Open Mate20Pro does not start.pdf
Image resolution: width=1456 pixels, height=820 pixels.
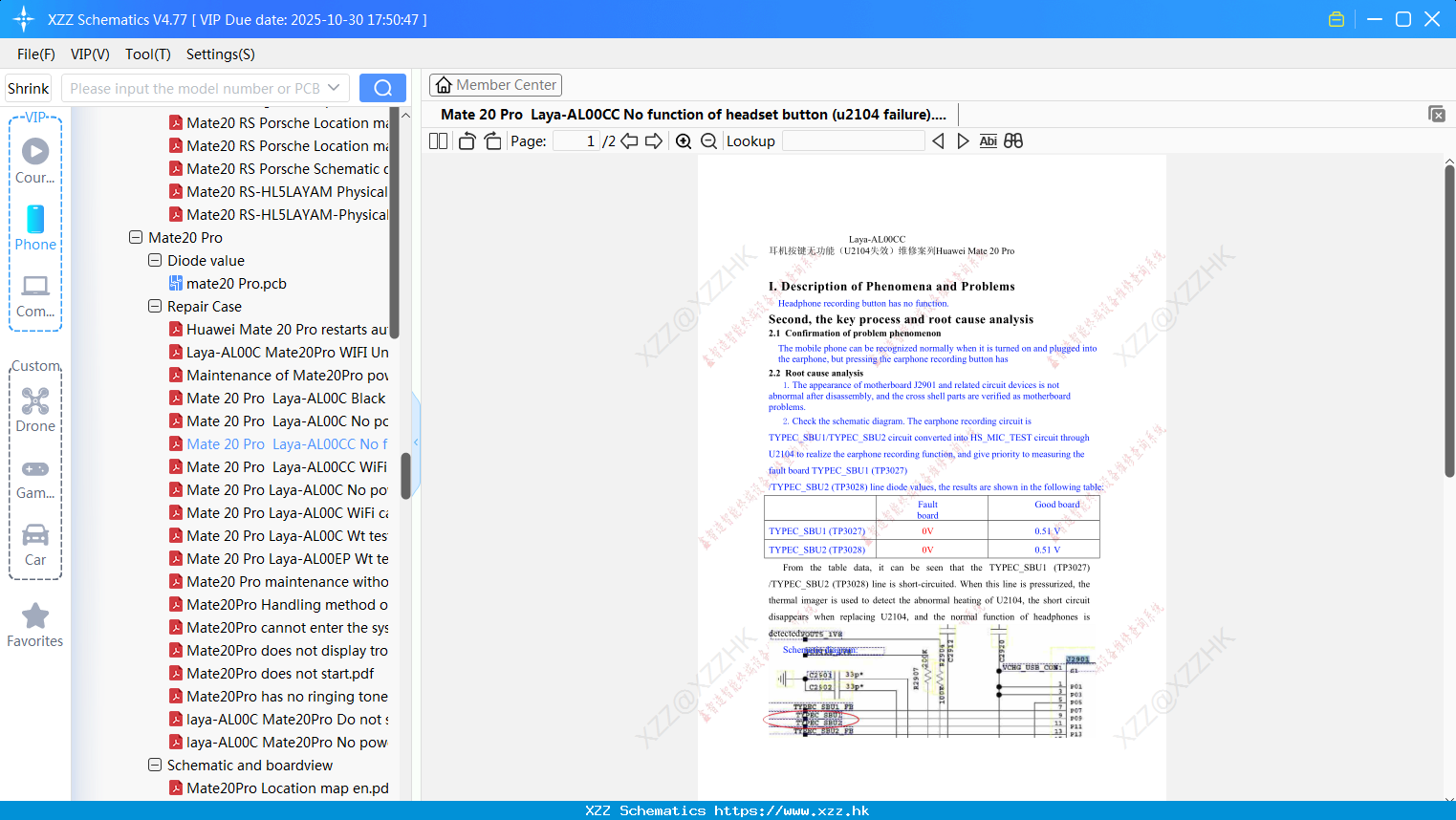click(272, 673)
